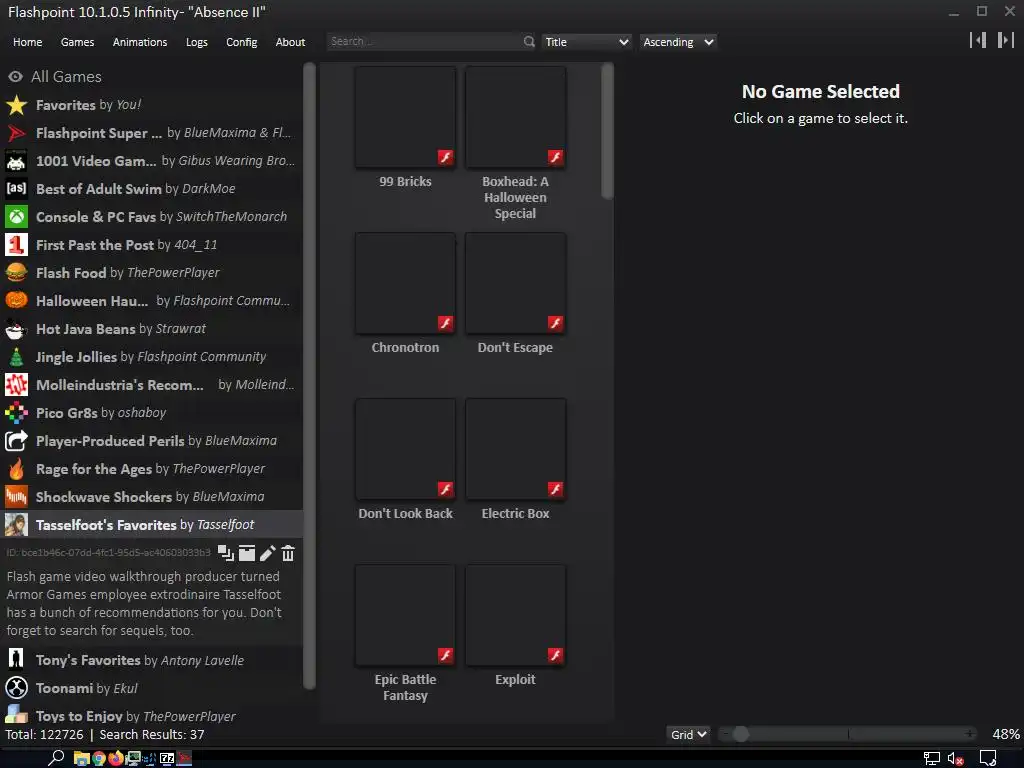Screen dimensions: 1024x768
Task: Open Windows taskbar search
Action: pos(56,758)
